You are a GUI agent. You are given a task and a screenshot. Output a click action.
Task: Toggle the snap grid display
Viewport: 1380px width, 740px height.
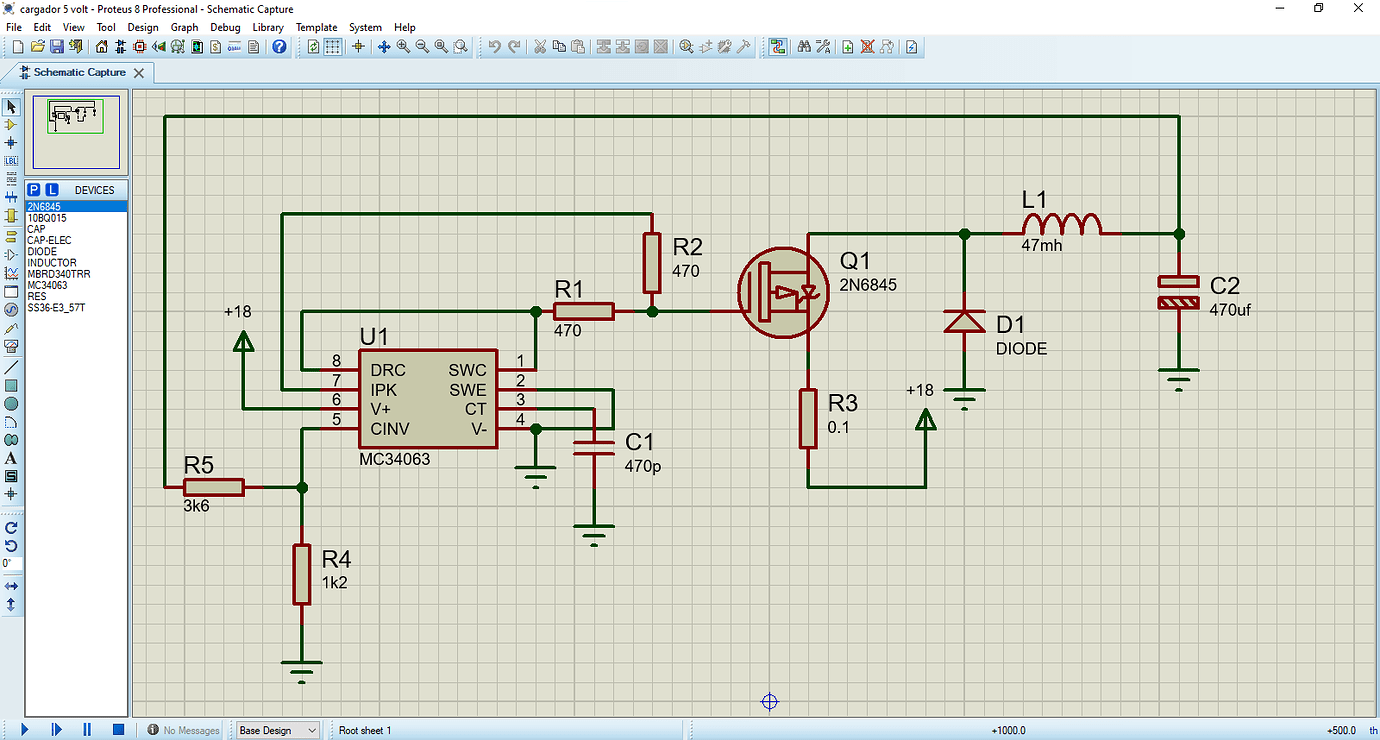333,46
